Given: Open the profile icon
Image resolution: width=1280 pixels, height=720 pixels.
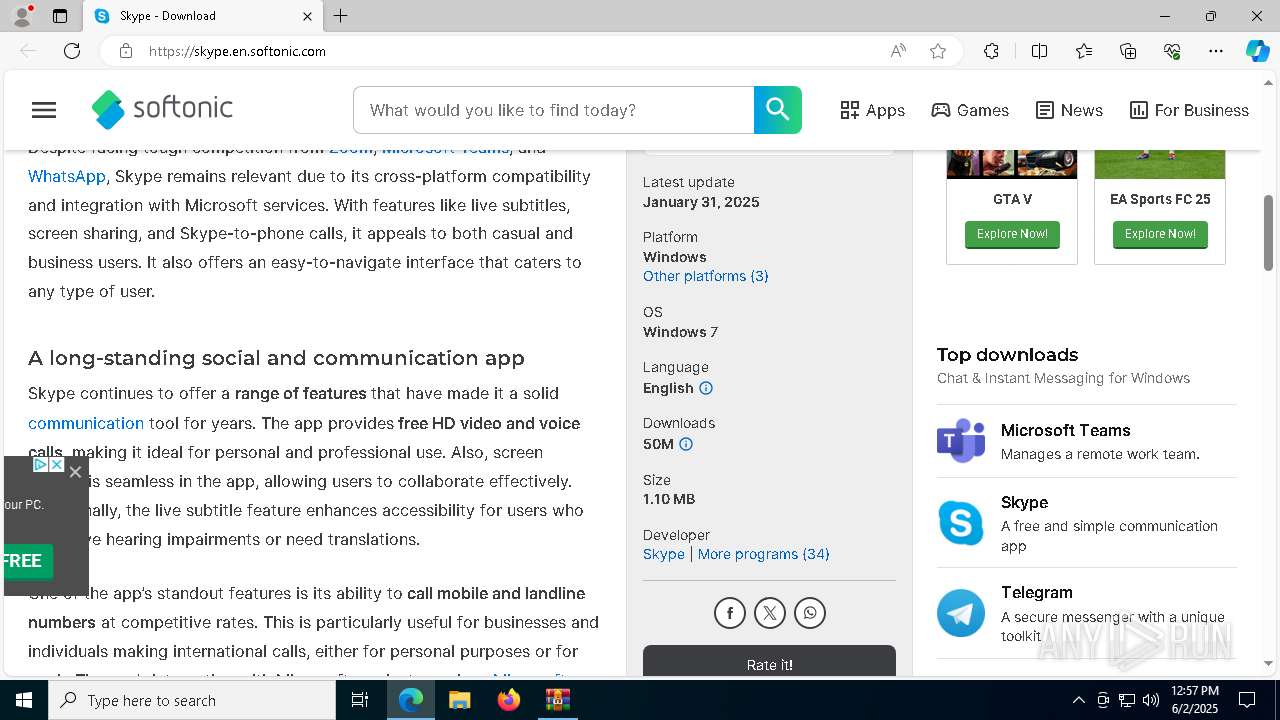Looking at the screenshot, I should (x=22, y=16).
